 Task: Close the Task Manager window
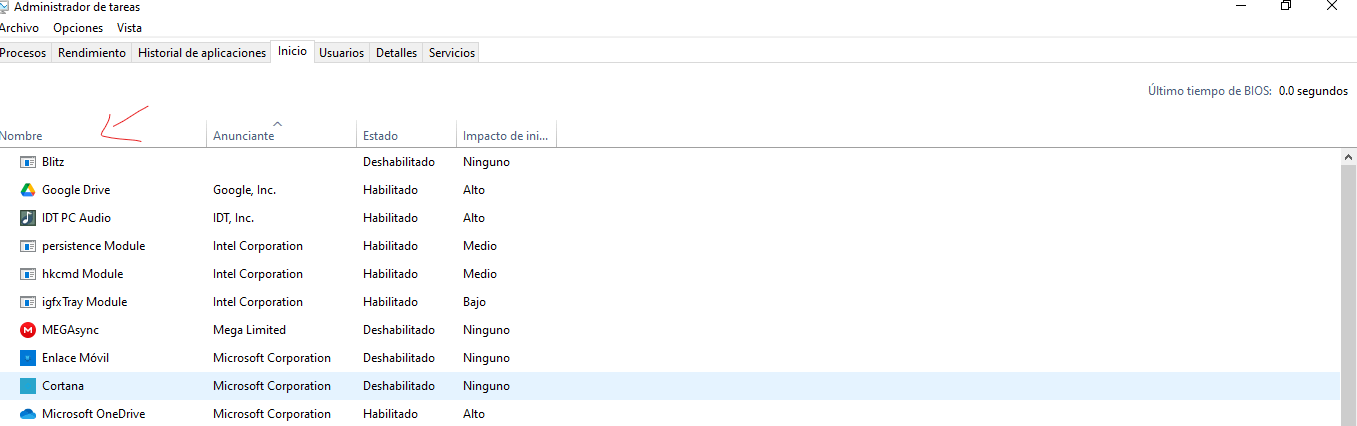click(x=1333, y=6)
